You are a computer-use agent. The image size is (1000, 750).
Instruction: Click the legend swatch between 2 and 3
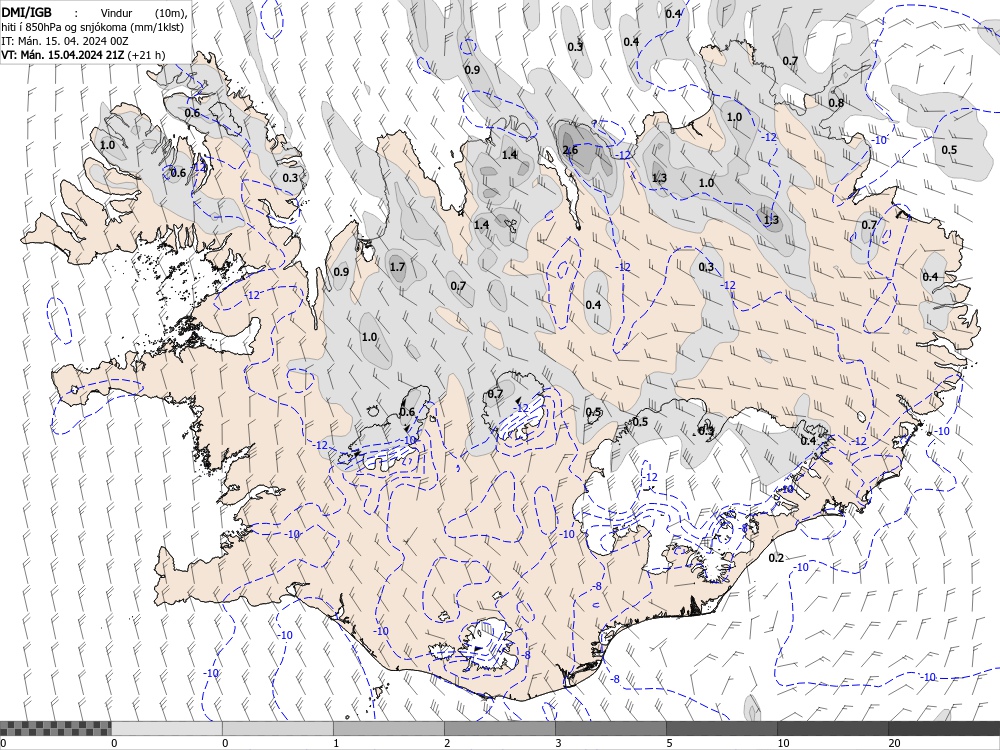[x=500, y=728]
